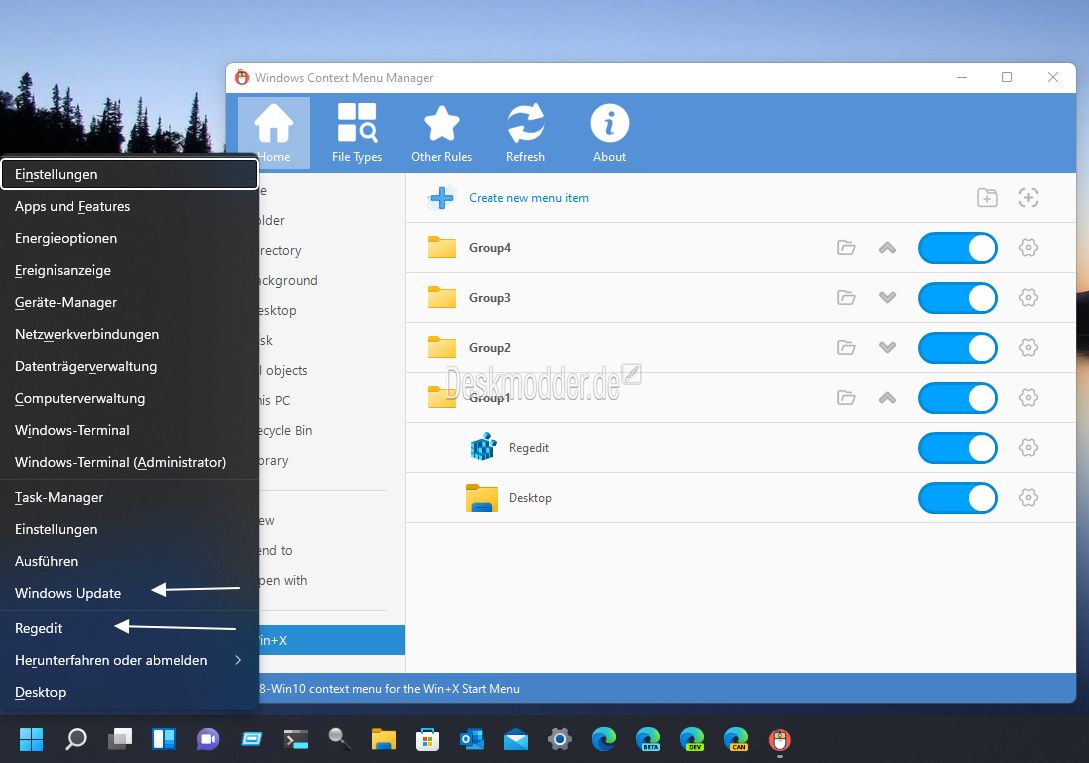Image resolution: width=1089 pixels, height=763 pixels.
Task: Click the new folder group icon top right
Action: coord(987,198)
